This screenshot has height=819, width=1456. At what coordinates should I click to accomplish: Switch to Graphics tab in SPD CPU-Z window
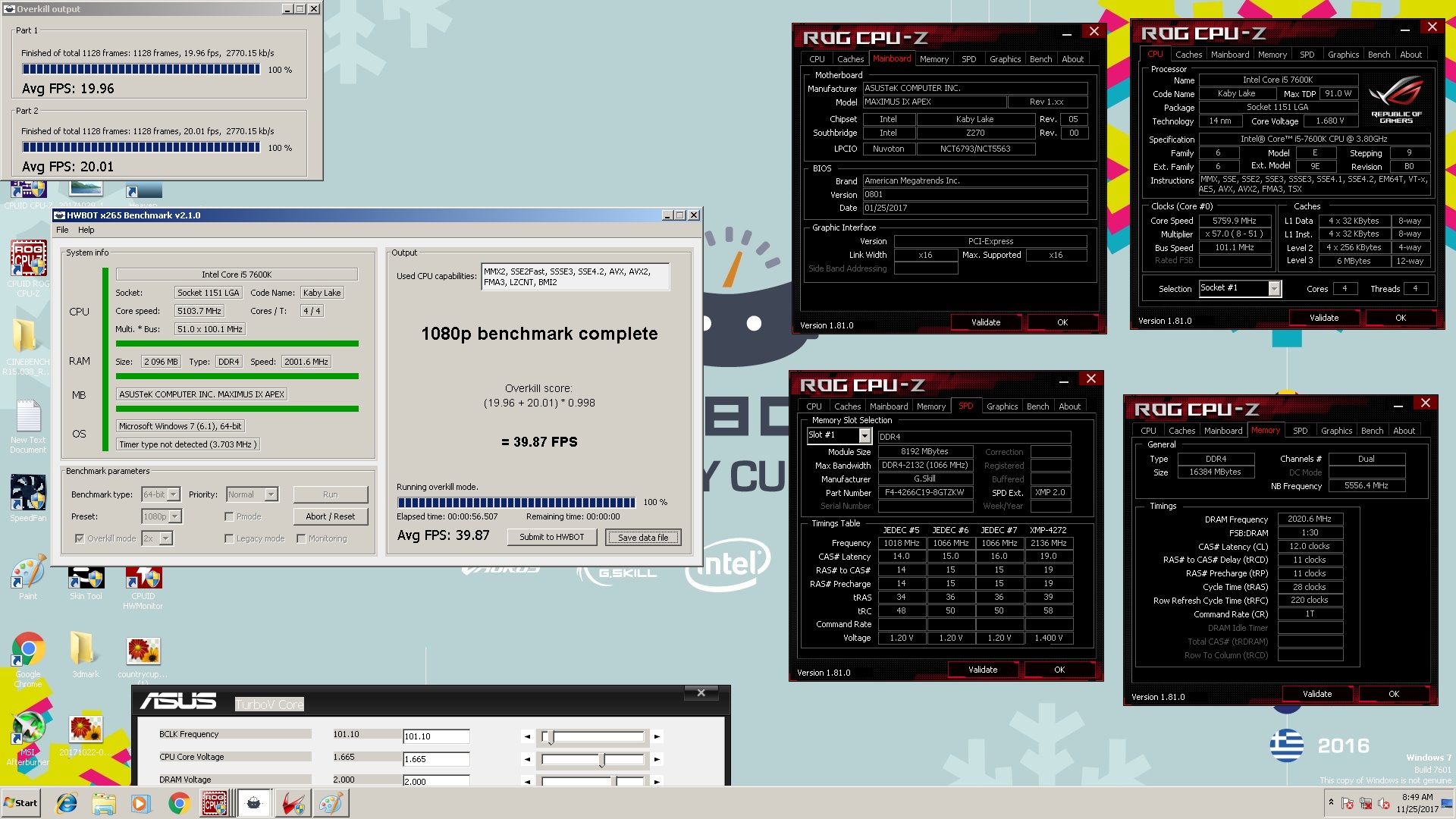click(x=1002, y=406)
